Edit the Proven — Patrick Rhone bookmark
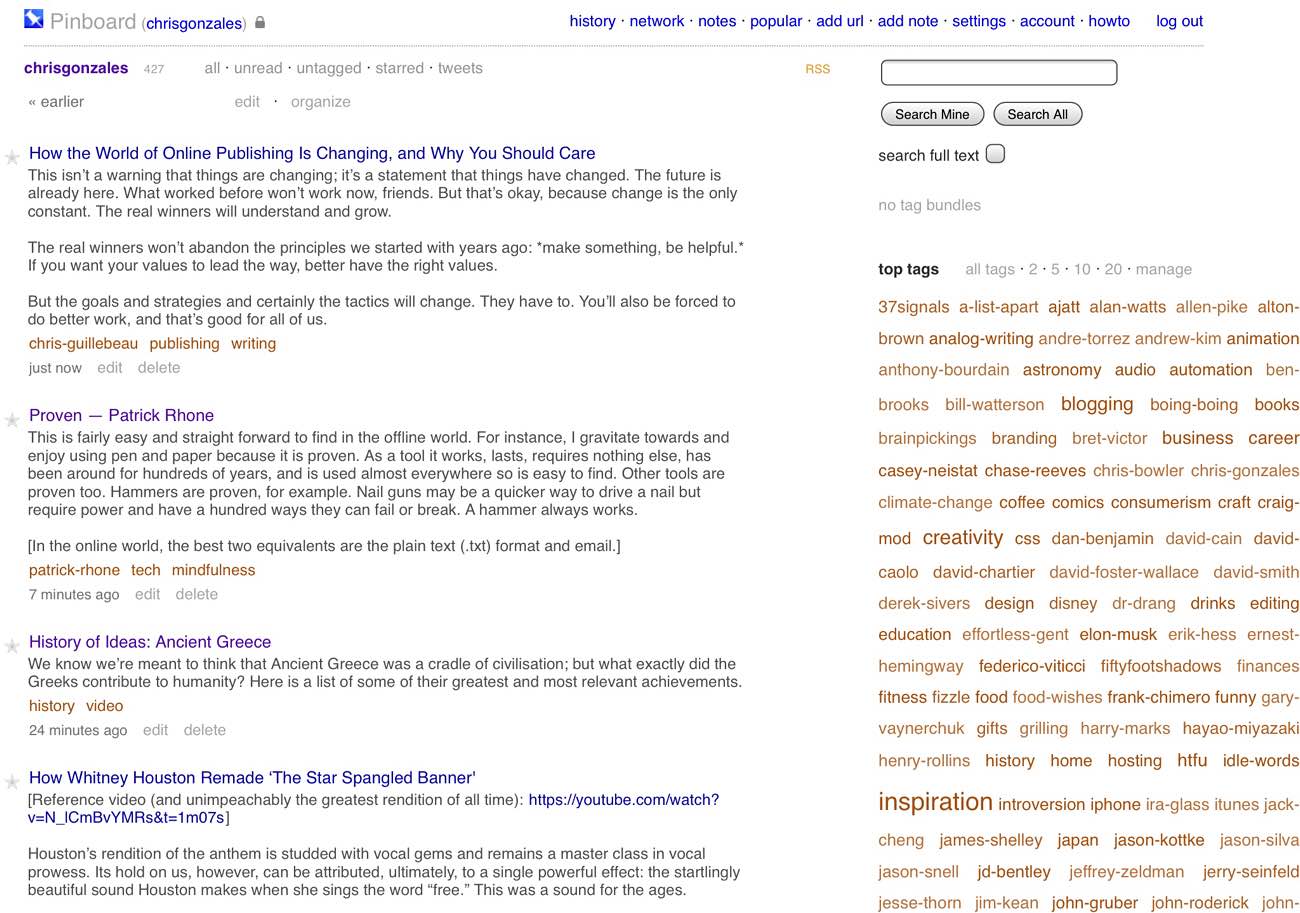This screenshot has height=913, width=1300. (147, 594)
